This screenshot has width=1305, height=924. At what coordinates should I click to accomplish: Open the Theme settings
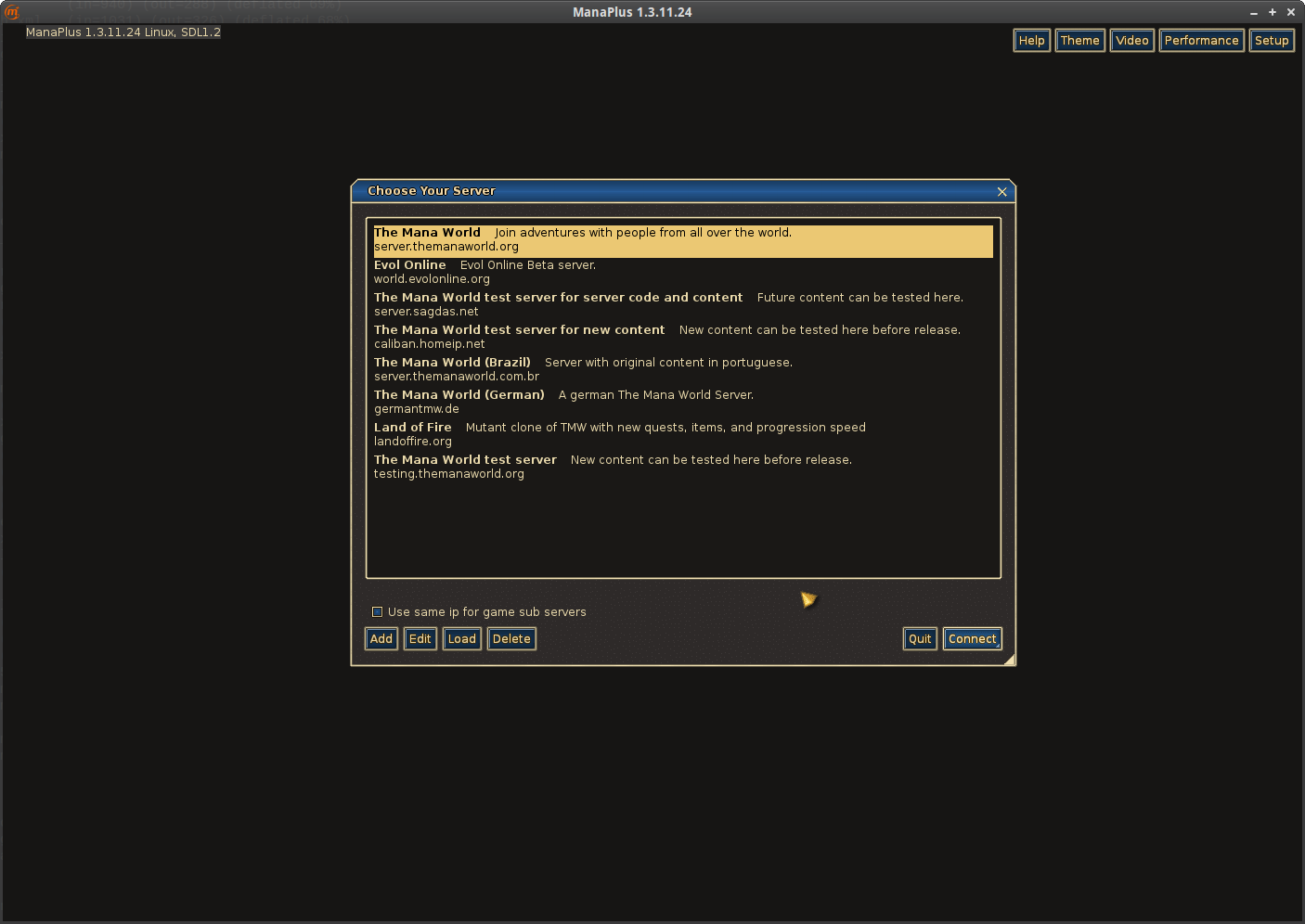pyautogui.click(x=1080, y=41)
